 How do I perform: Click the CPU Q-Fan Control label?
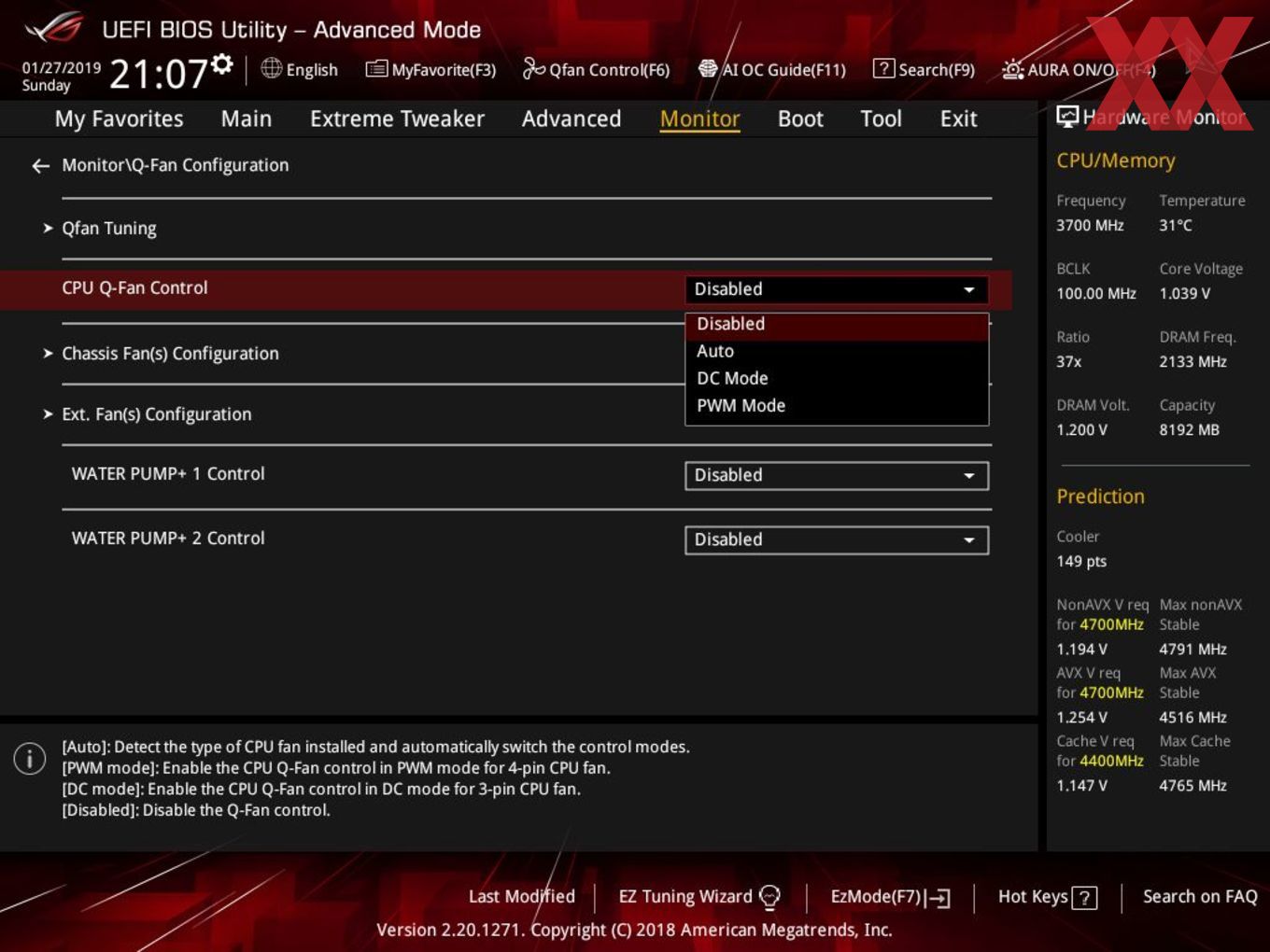134,288
